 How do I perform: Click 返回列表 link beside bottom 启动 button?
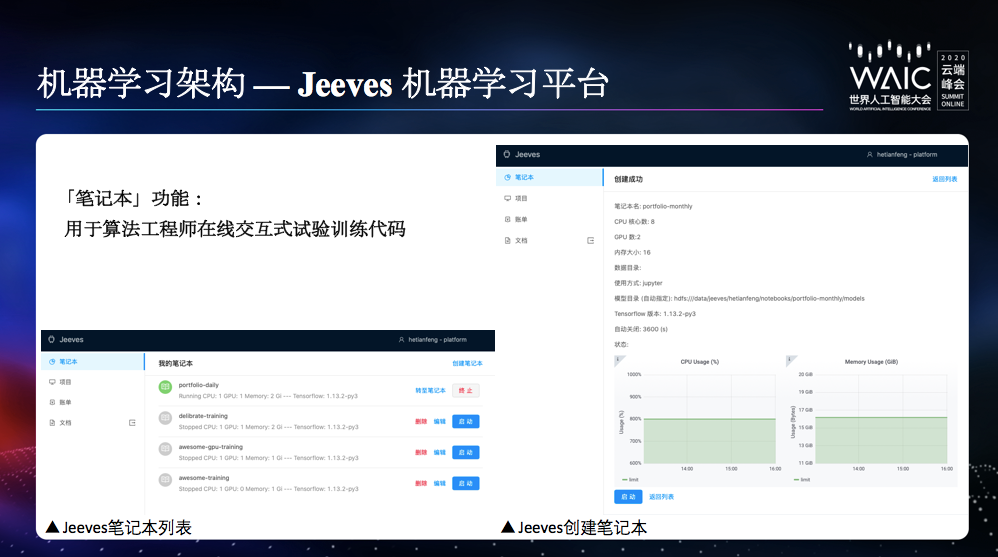661,497
